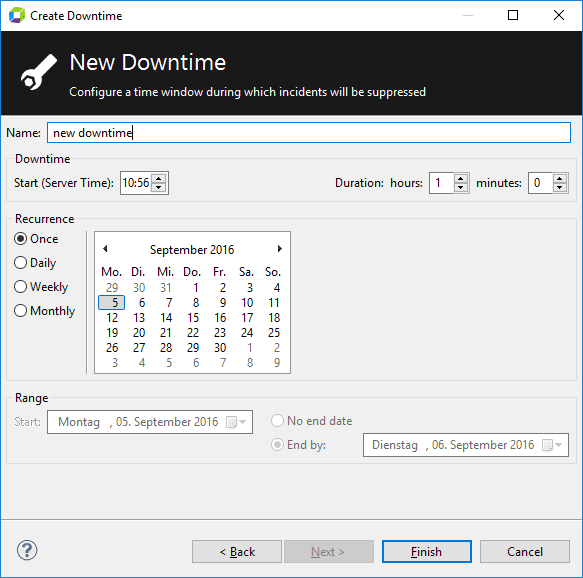Click the Back button
The image size is (583, 578).
click(237, 552)
